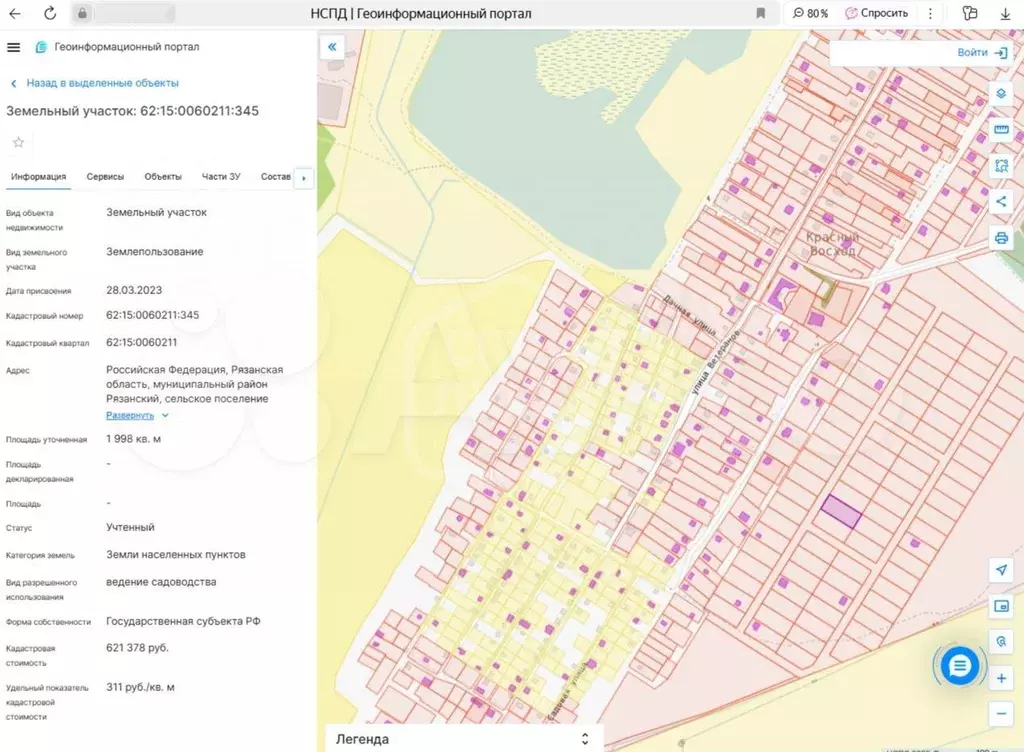Switch to the Сервисы tab
Image resolution: width=1024 pixels, height=752 pixels.
tap(105, 176)
